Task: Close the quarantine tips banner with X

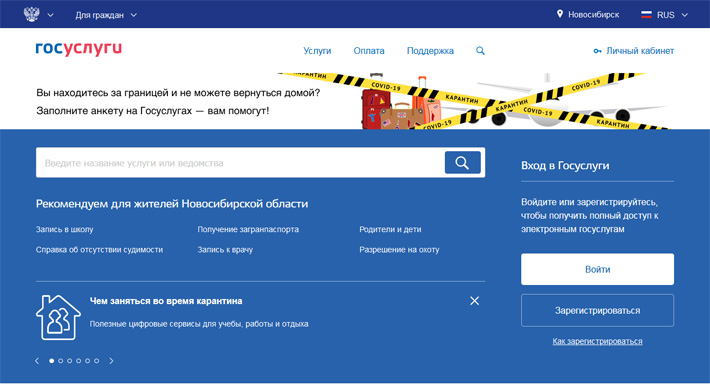Action: pyautogui.click(x=474, y=301)
